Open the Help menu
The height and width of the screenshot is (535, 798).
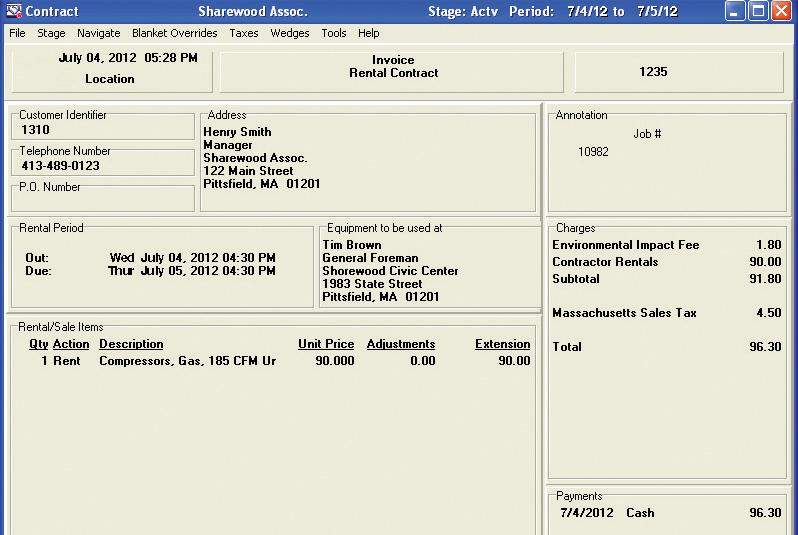(368, 33)
